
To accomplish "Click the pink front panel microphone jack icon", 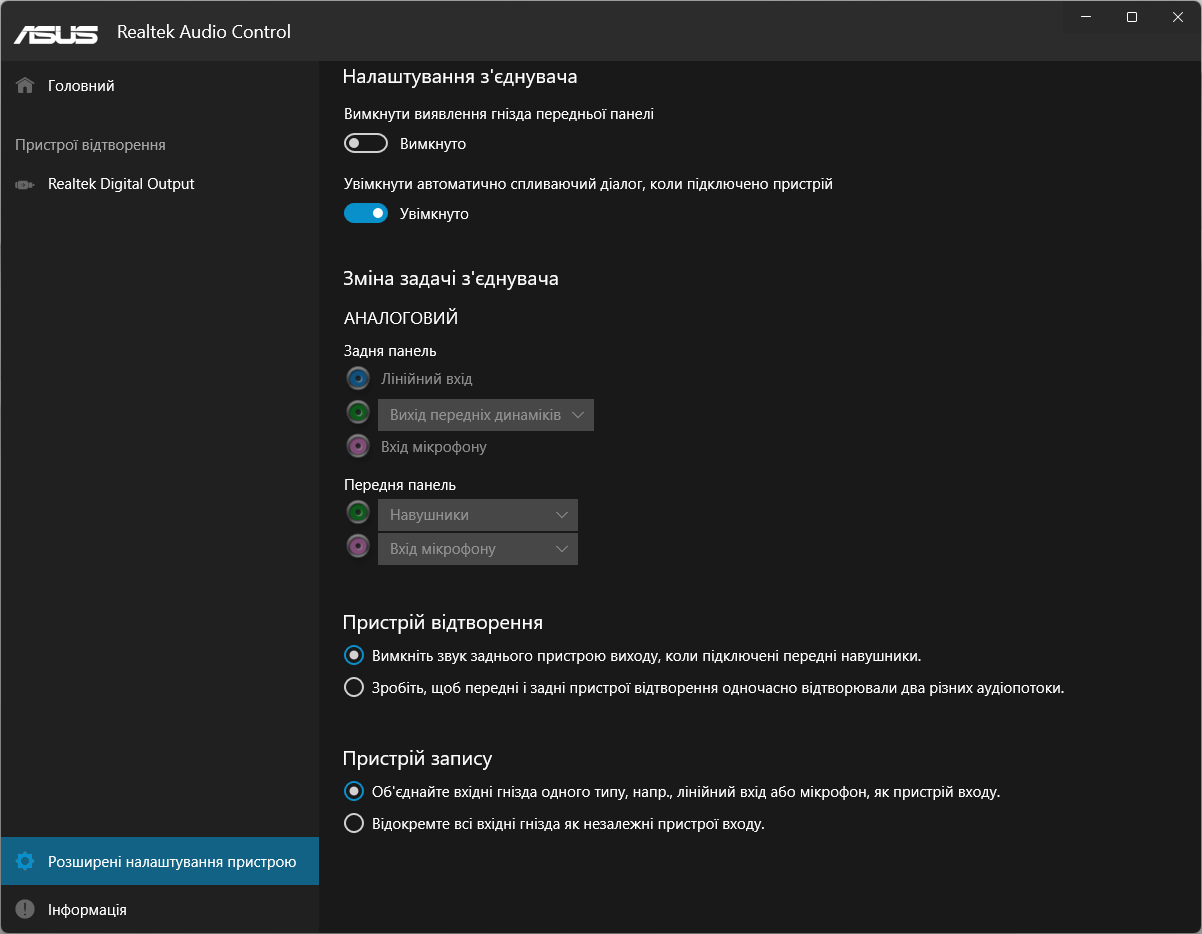I will tap(358, 546).
